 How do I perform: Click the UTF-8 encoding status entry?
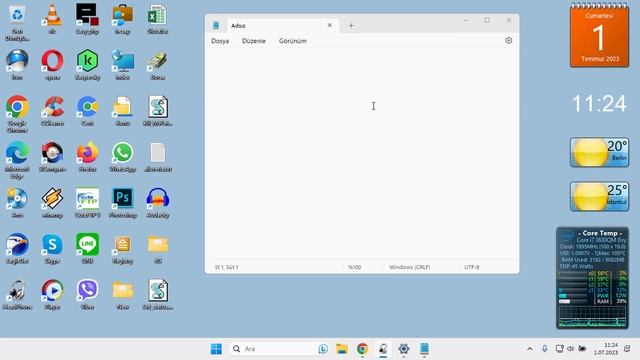tap(471, 267)
